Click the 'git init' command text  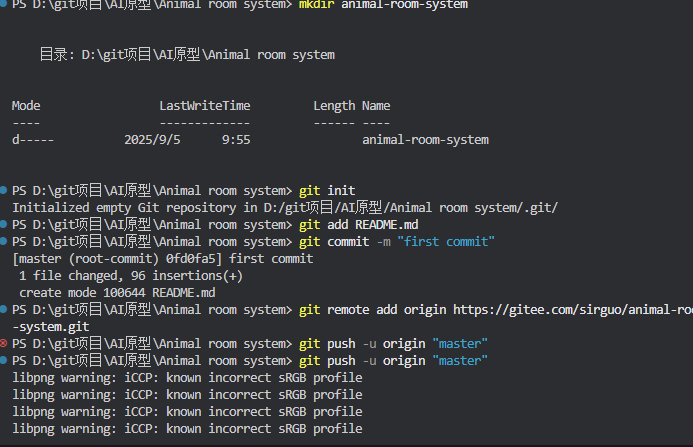327,191
